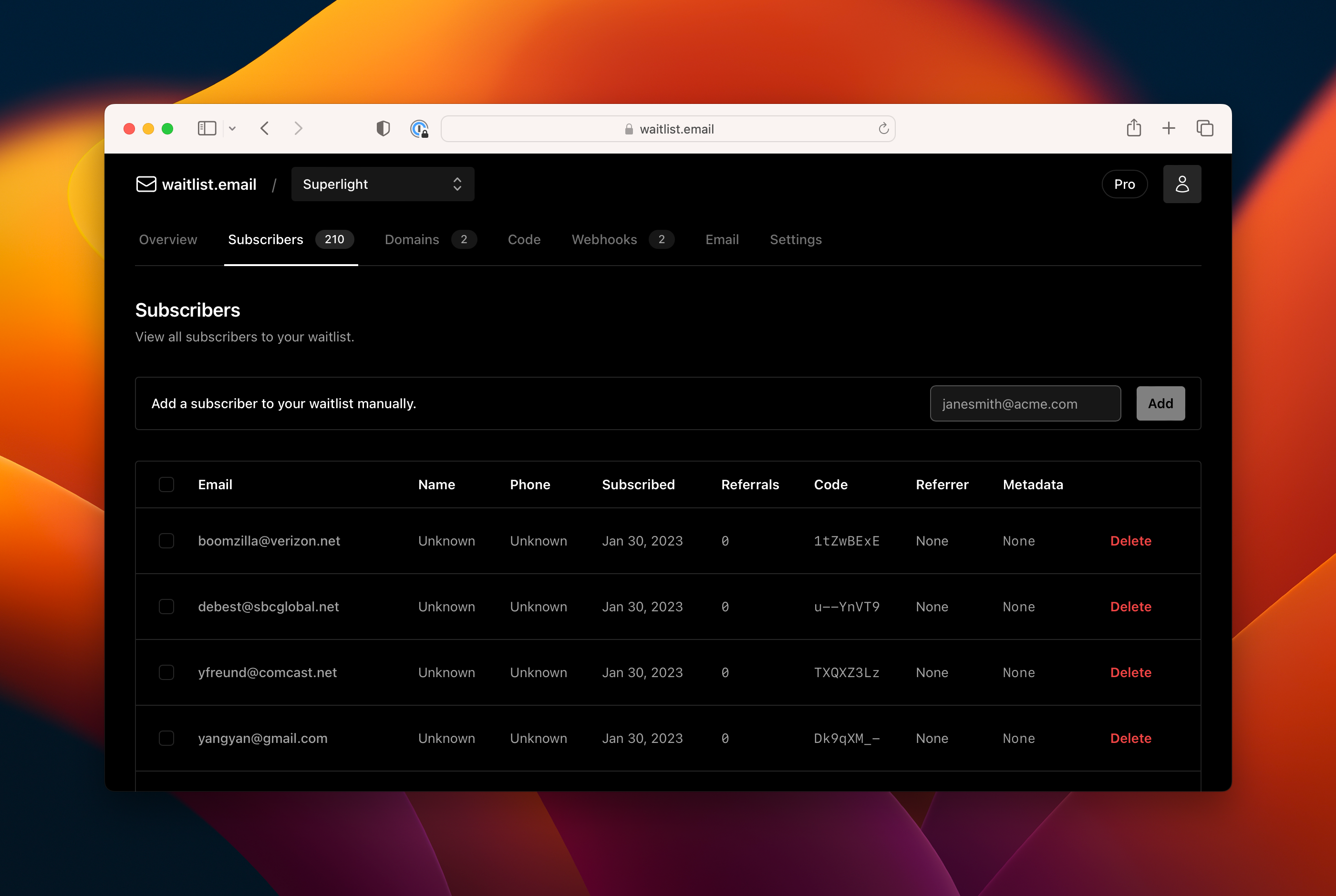Switch to the Overview tab
1336x896 pixels.
pyautogui.click(x=168, y=239)
